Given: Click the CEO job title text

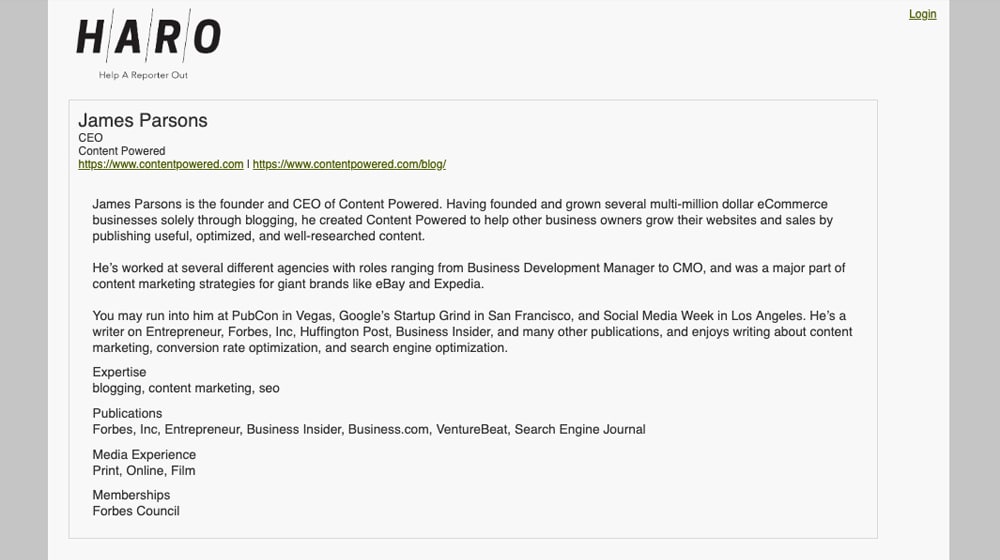Looking at the screenshot, I should click(x=90, y=138).
